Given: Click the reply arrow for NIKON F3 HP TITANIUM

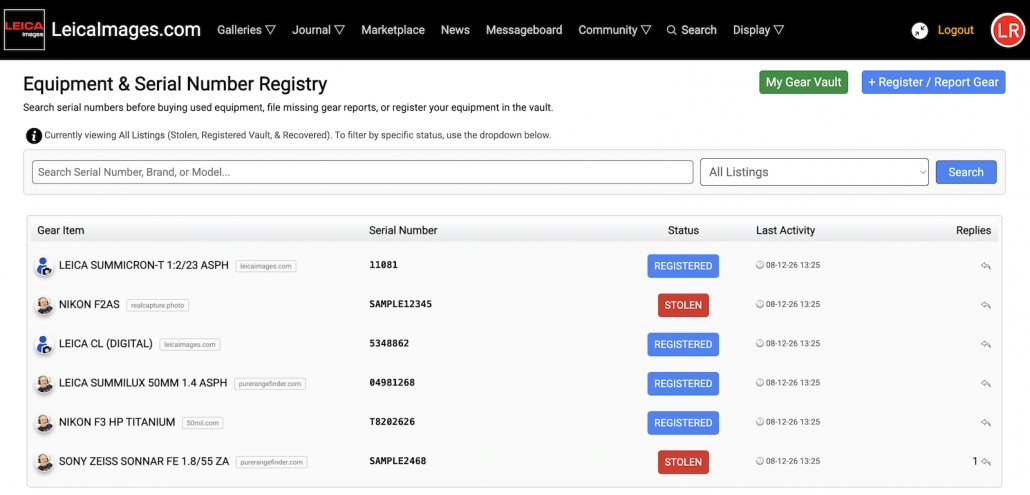Looking at the screenshot, I should click(x=986, y=423).
